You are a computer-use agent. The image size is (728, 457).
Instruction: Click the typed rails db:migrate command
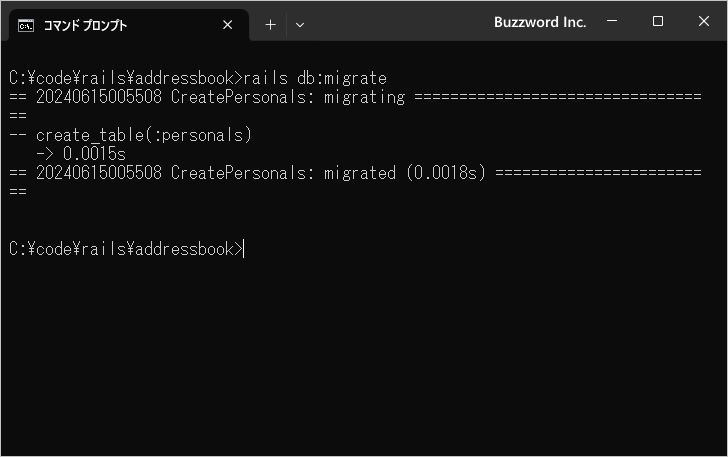coord(315,78)
